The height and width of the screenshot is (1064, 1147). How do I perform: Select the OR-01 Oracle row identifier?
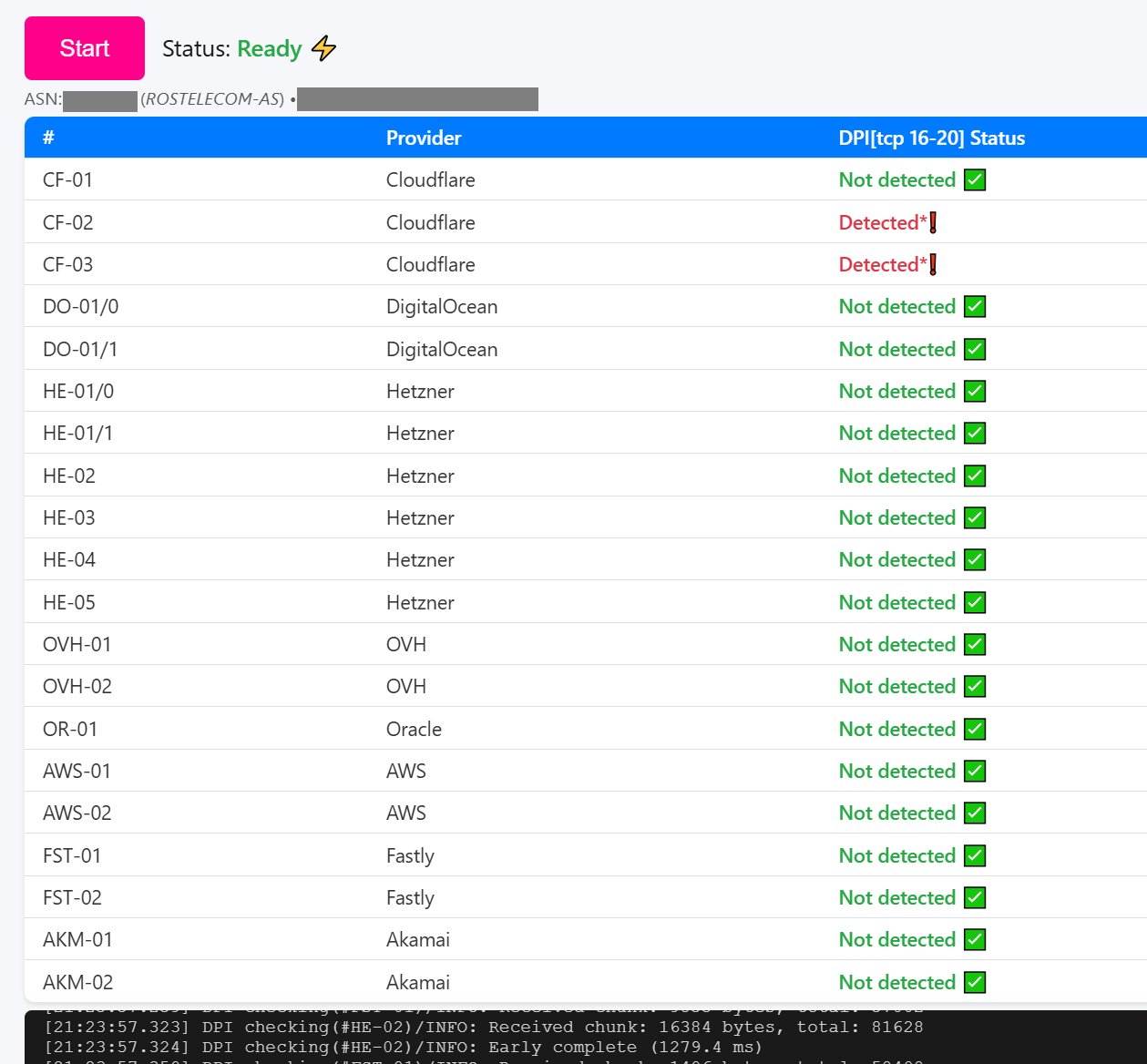pos(70,730)
